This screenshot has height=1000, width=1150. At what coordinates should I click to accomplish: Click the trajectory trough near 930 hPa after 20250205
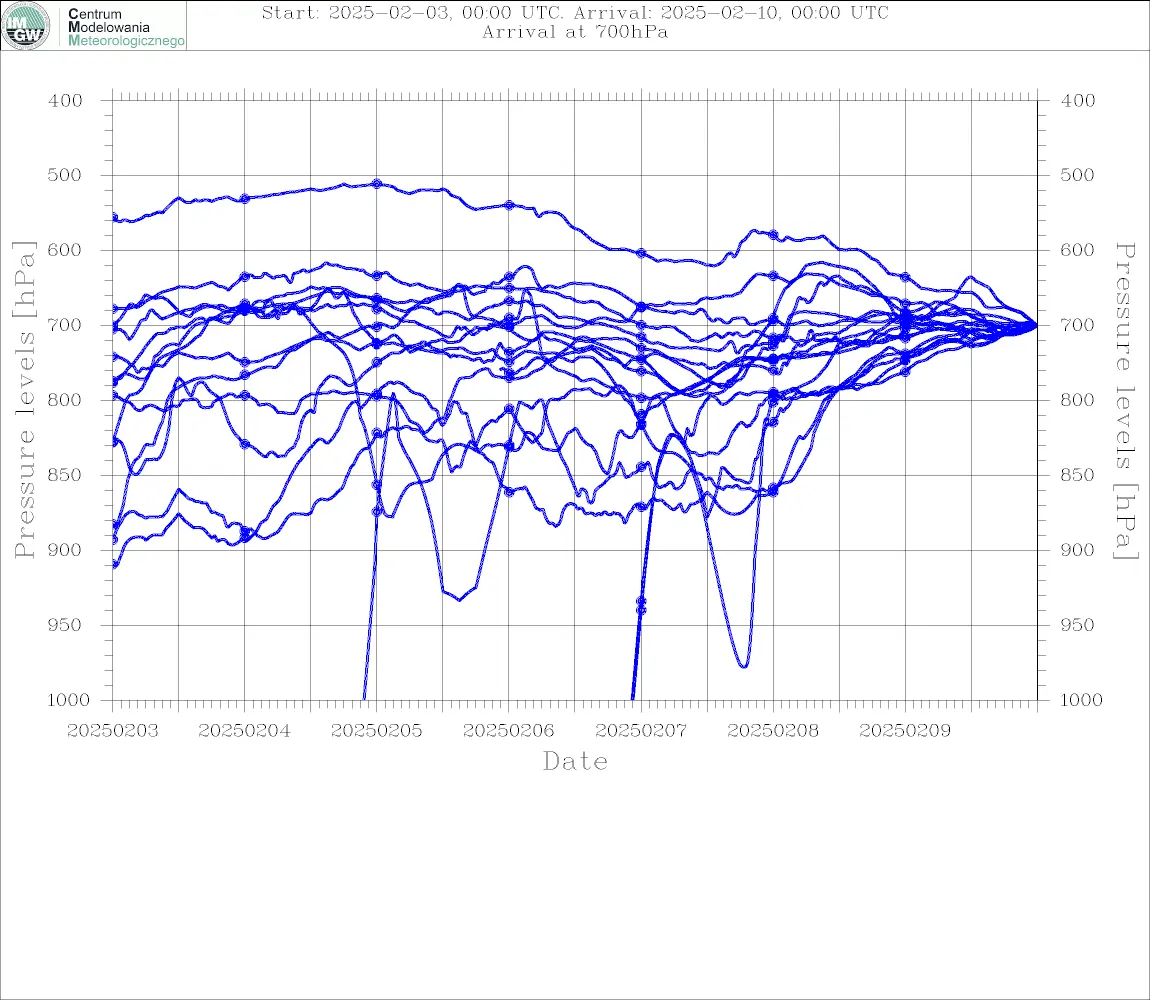pos(459,599)
